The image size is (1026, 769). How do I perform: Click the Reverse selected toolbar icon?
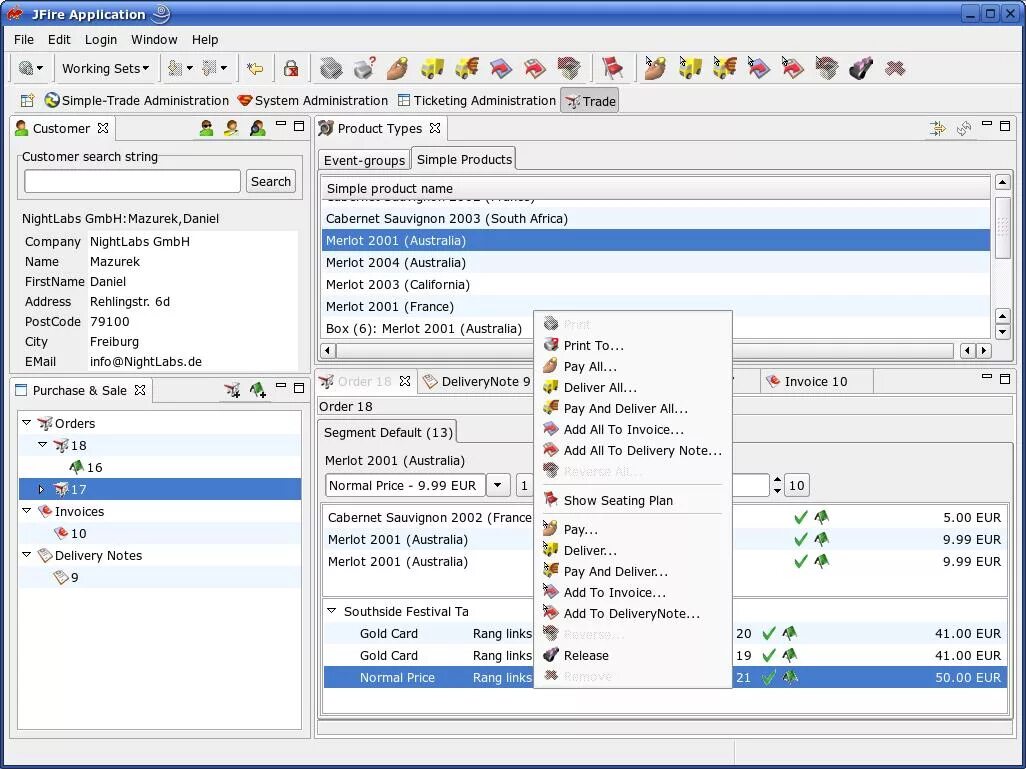tap(826, 68)
